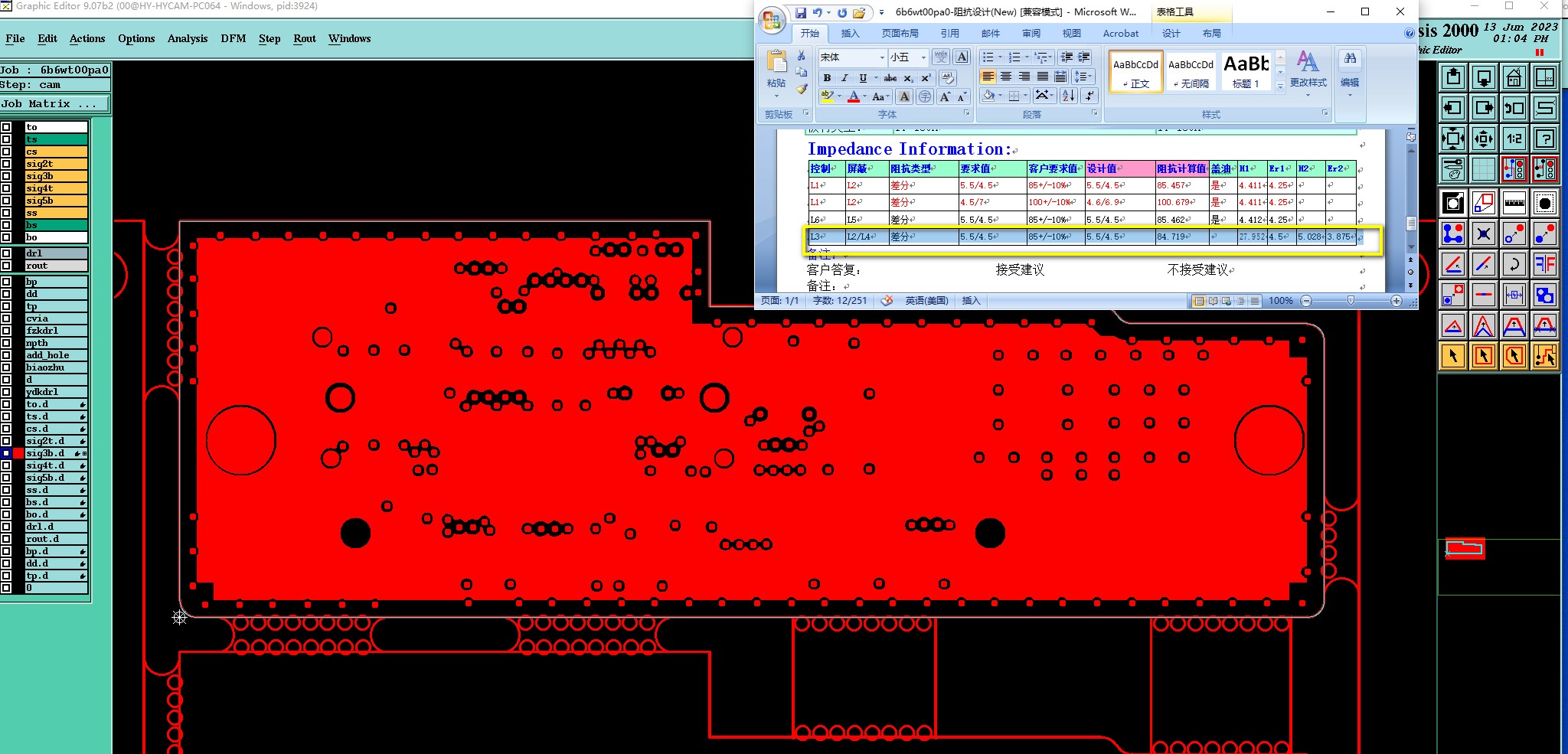Screen dimensions: 1568x754
Task: Select the net-select arrow tool icon
Action: (1545, 356)
